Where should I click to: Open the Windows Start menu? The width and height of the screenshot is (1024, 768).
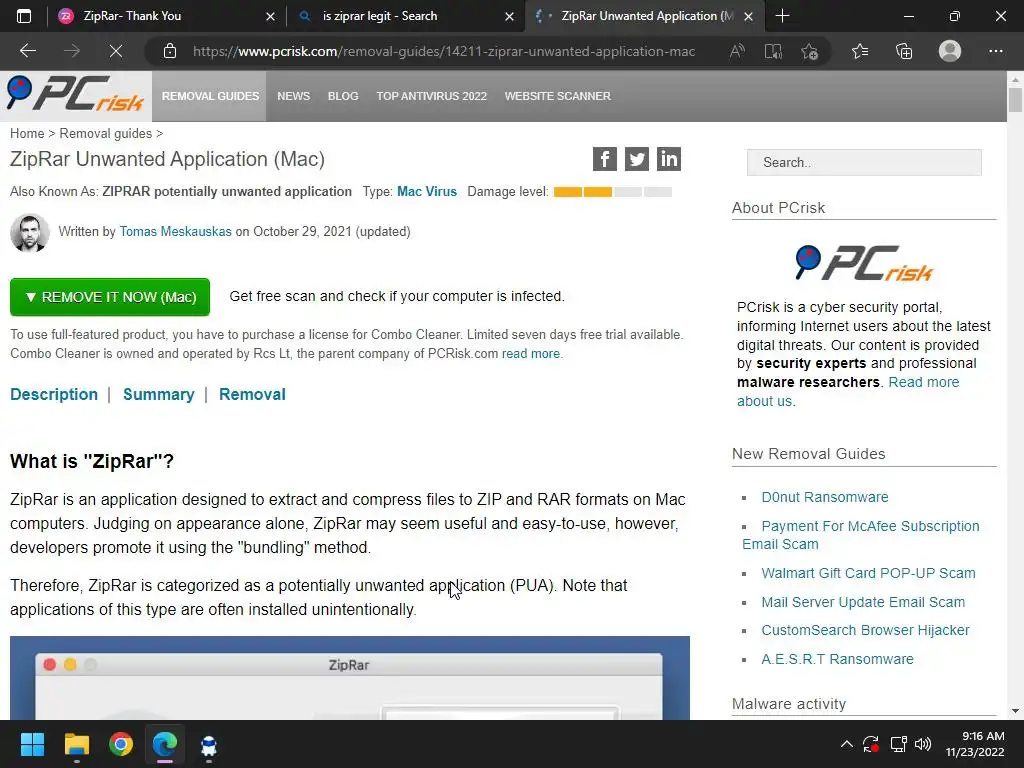point(32,744)
